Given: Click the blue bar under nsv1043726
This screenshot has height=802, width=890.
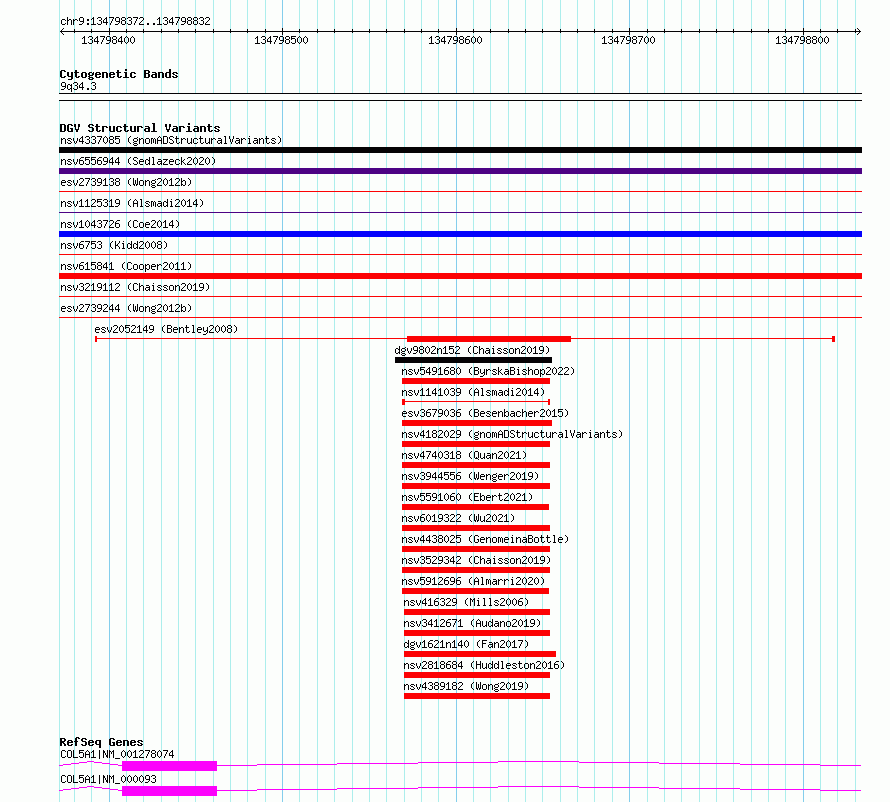Looking at the screenshot, I should tap(460, 234).
